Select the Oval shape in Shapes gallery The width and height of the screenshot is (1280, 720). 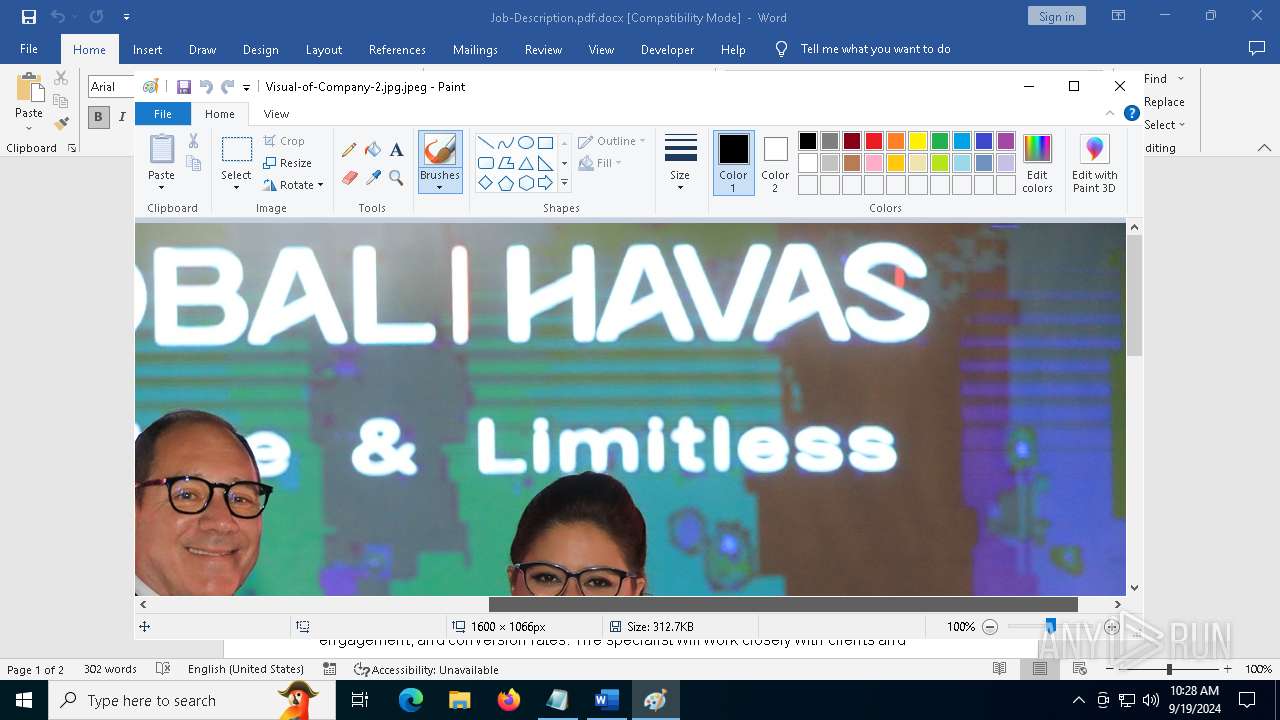point(525,143)
